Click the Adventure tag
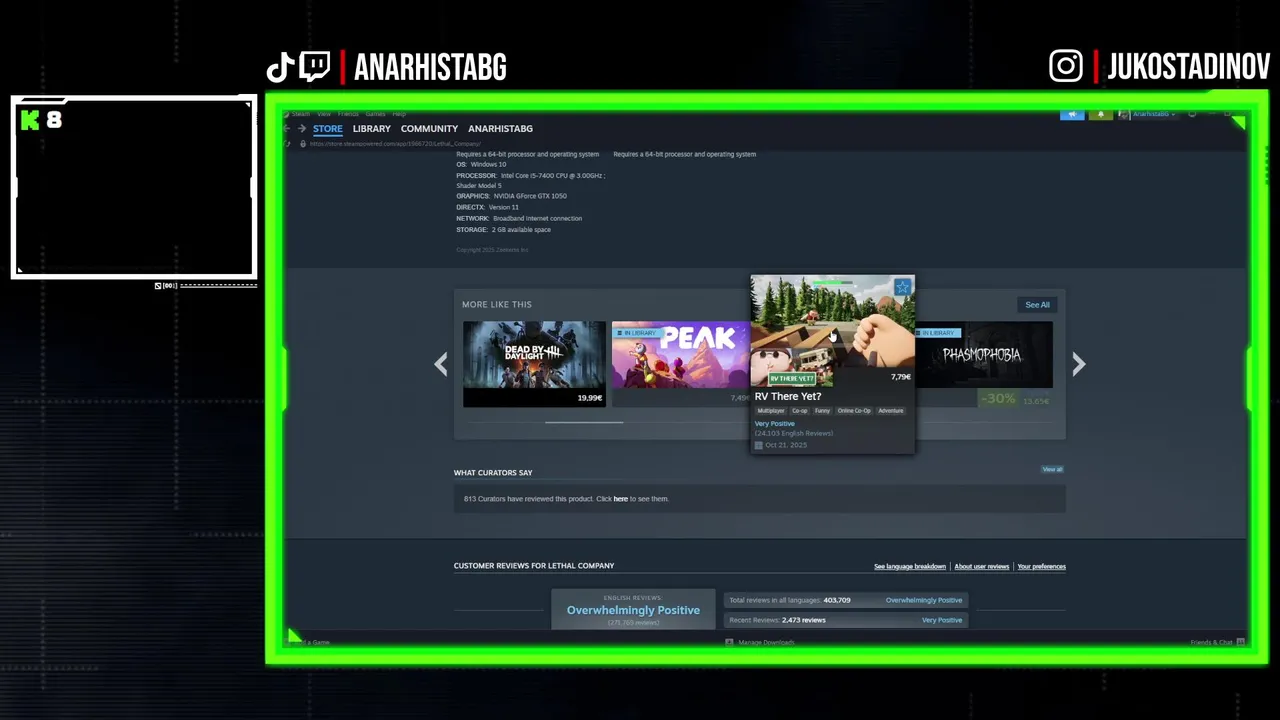Viewport: 1280px width, 720px height. 891,411
